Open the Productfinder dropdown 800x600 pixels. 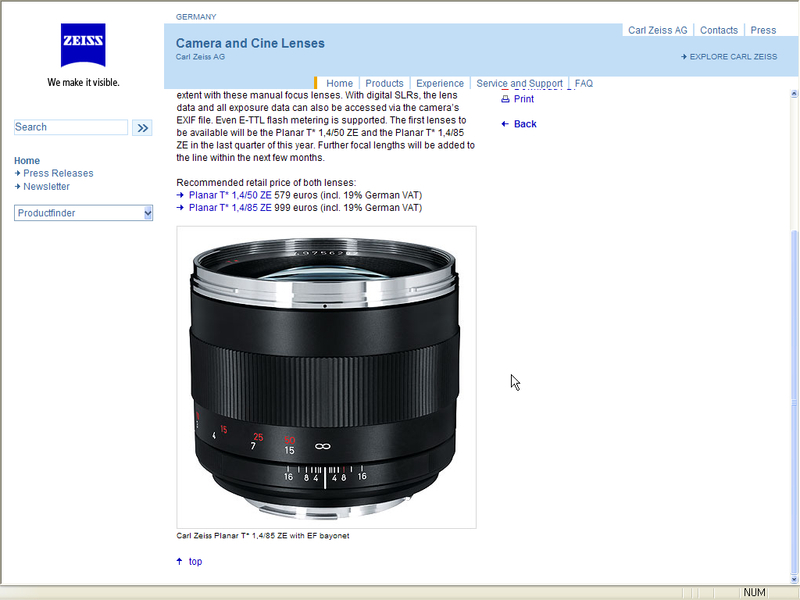click(83, 213)
